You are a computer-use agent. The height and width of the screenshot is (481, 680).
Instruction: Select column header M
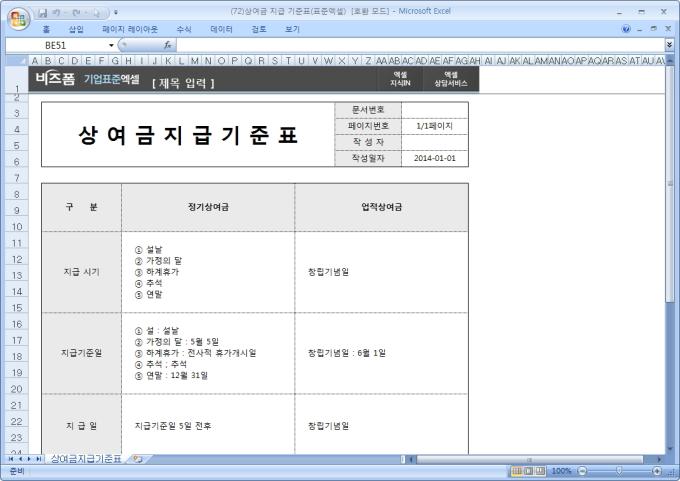(x=194, y=61)
